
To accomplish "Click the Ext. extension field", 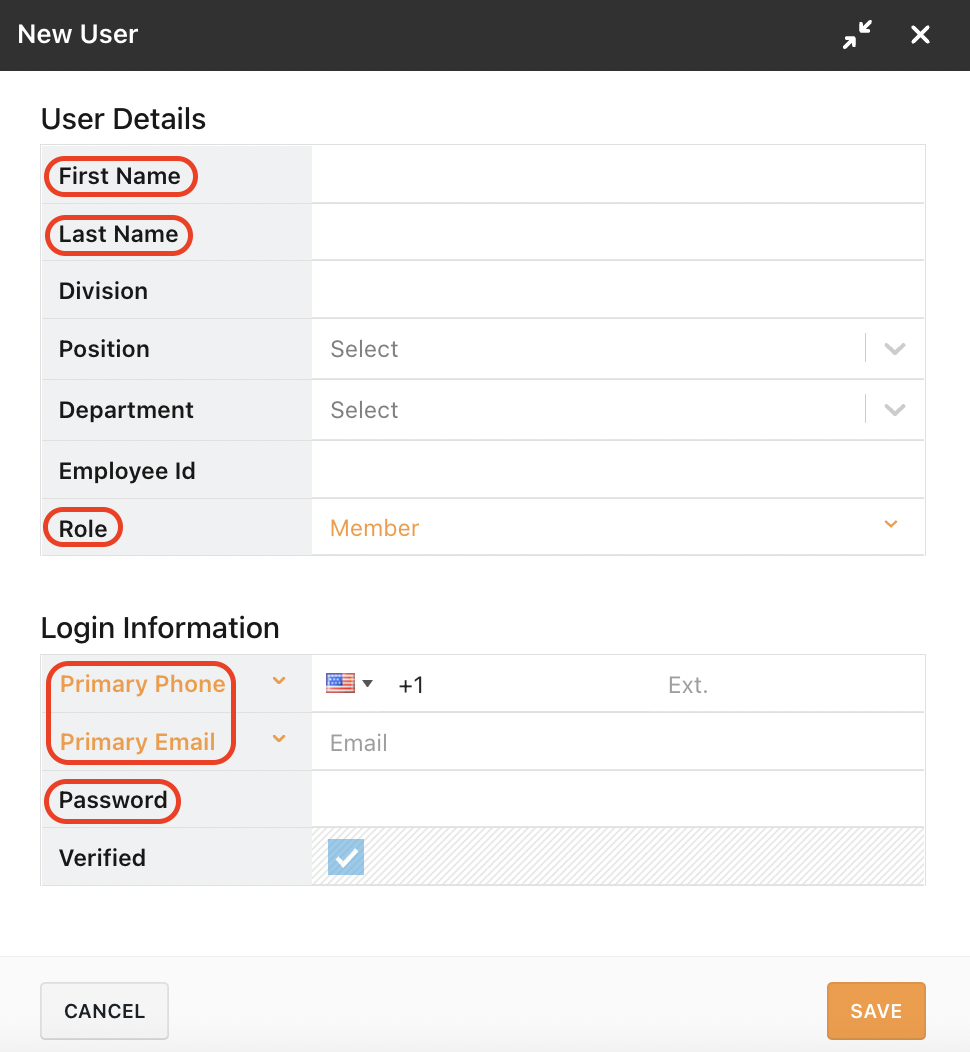I will (x=792, y=685).
